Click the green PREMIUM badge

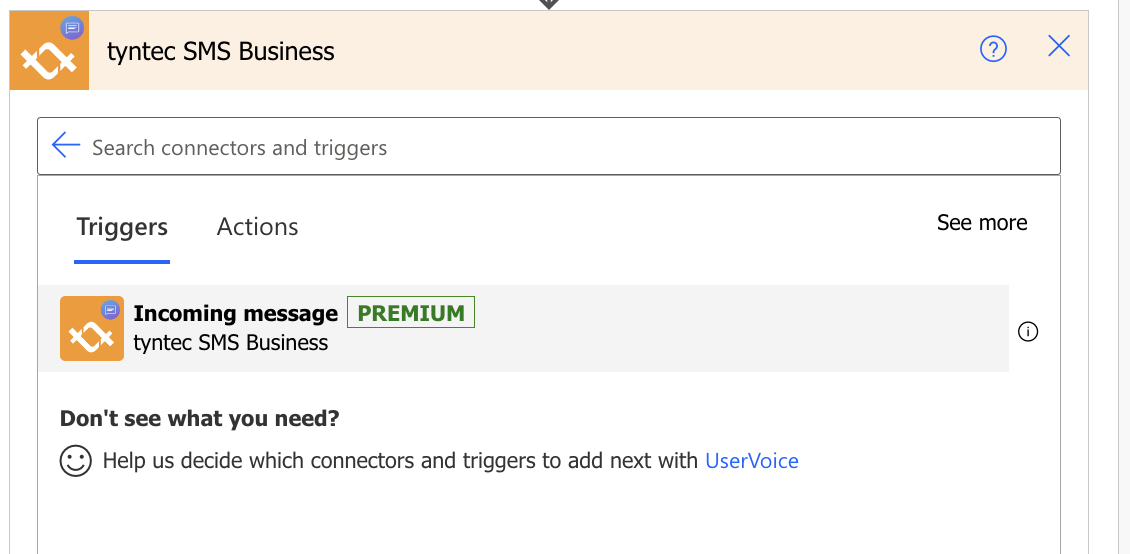[411, 313]
